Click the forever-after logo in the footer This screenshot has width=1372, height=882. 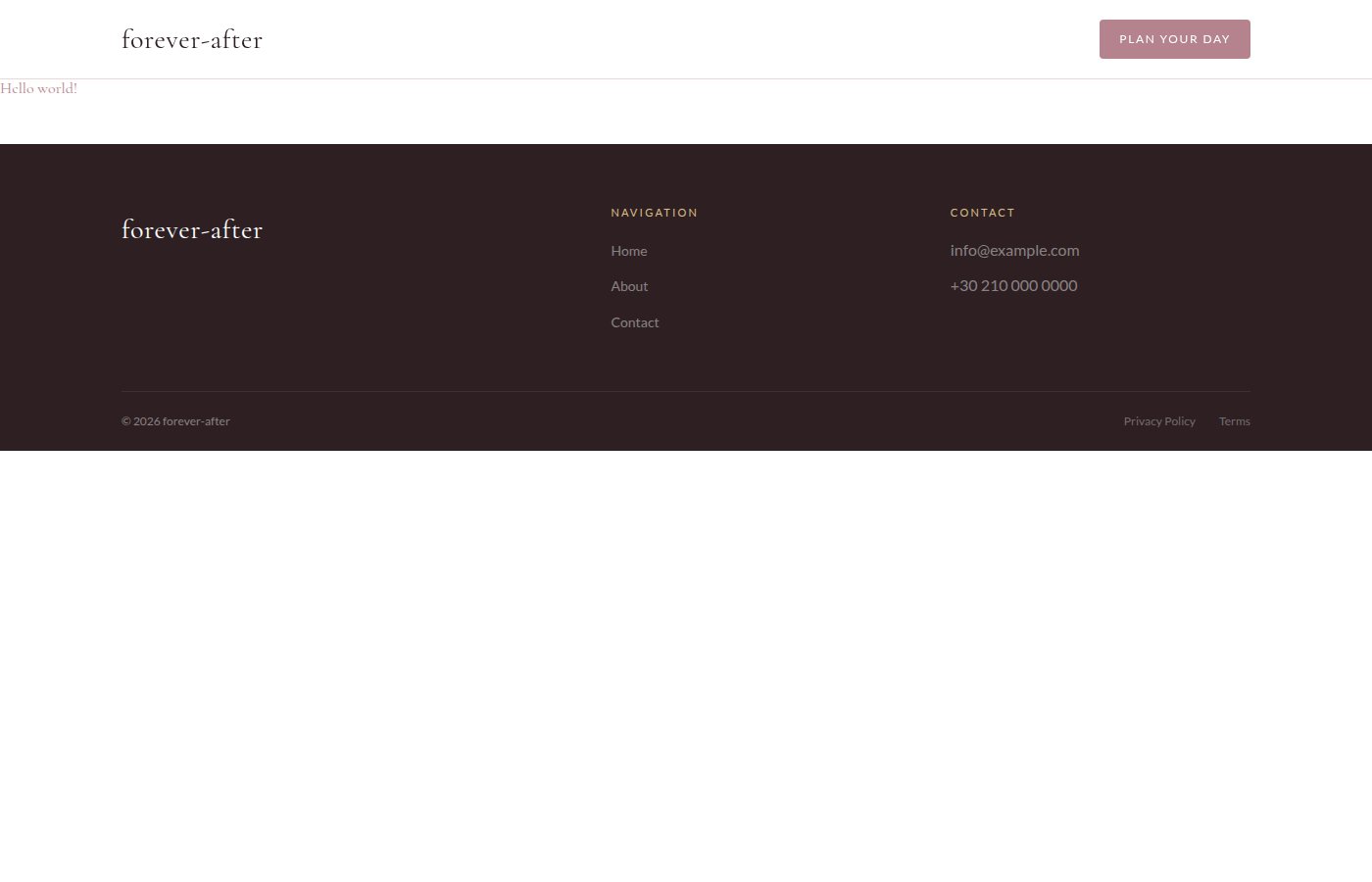[x=192, y=229]
